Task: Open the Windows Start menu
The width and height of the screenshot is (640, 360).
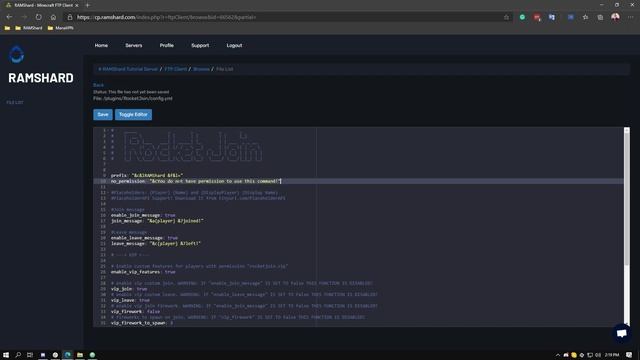Action: (x=6, y=355)
